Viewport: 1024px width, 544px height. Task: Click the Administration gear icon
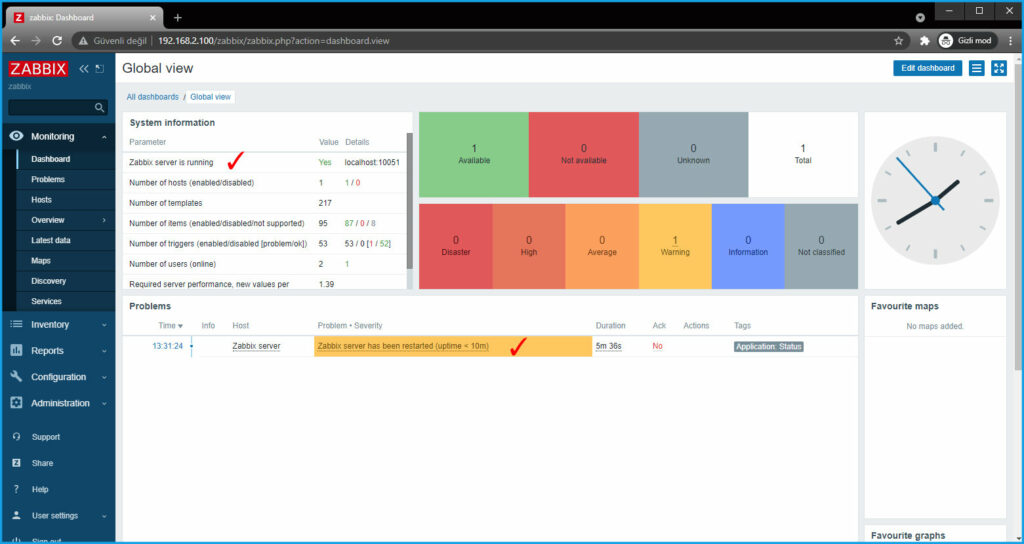pos(17,403)
